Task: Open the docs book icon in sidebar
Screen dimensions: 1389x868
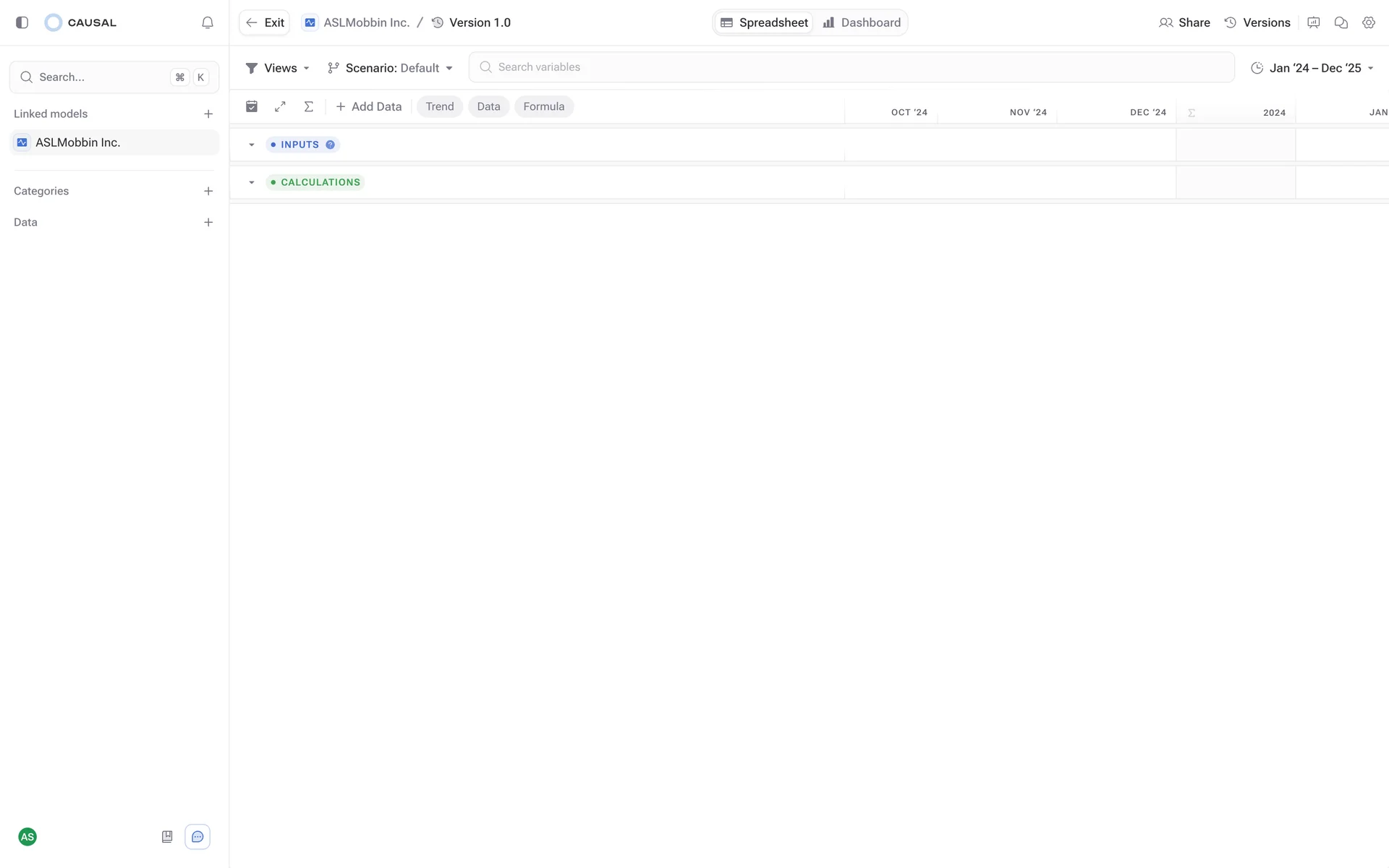Action: pyautogui.click(x=167, y=837)
